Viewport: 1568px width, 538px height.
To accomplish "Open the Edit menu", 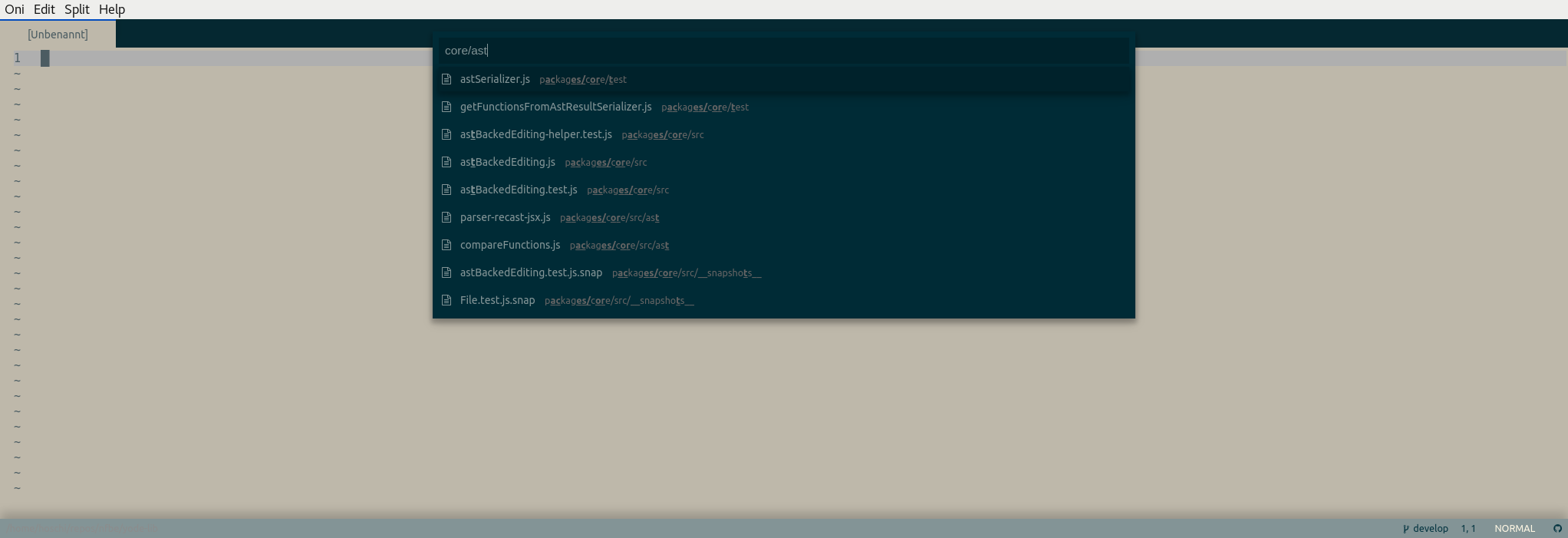I will 44,9.
